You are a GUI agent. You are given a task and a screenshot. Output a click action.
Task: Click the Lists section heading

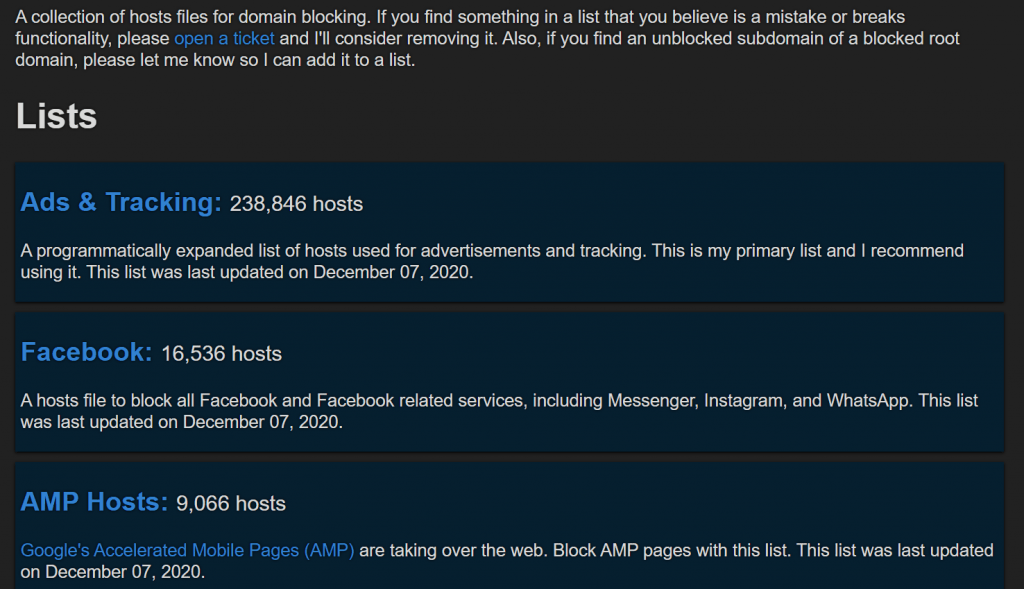56,116
